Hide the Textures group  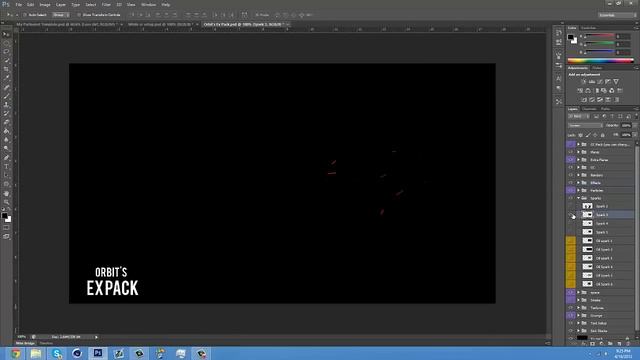point(571,308)
